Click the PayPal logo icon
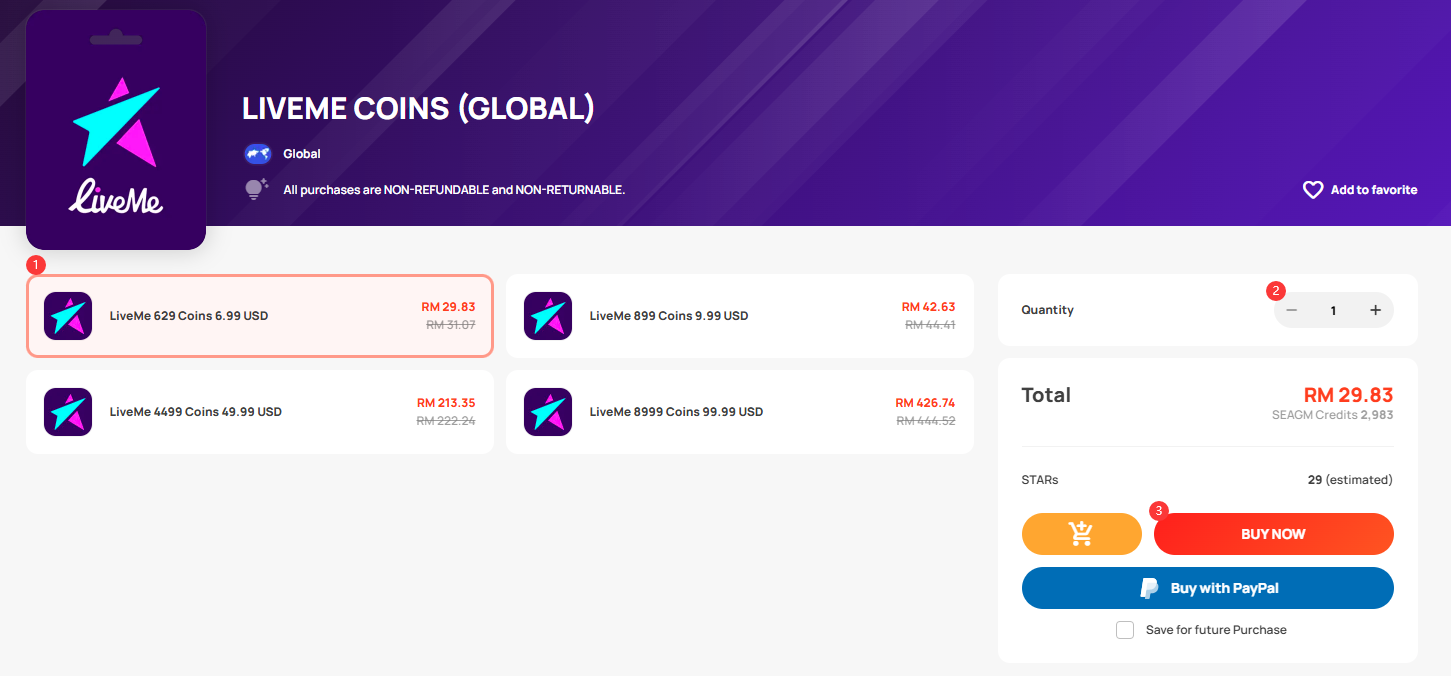The width and height of the screenshot is (1451, 676). click(1150, 588)
